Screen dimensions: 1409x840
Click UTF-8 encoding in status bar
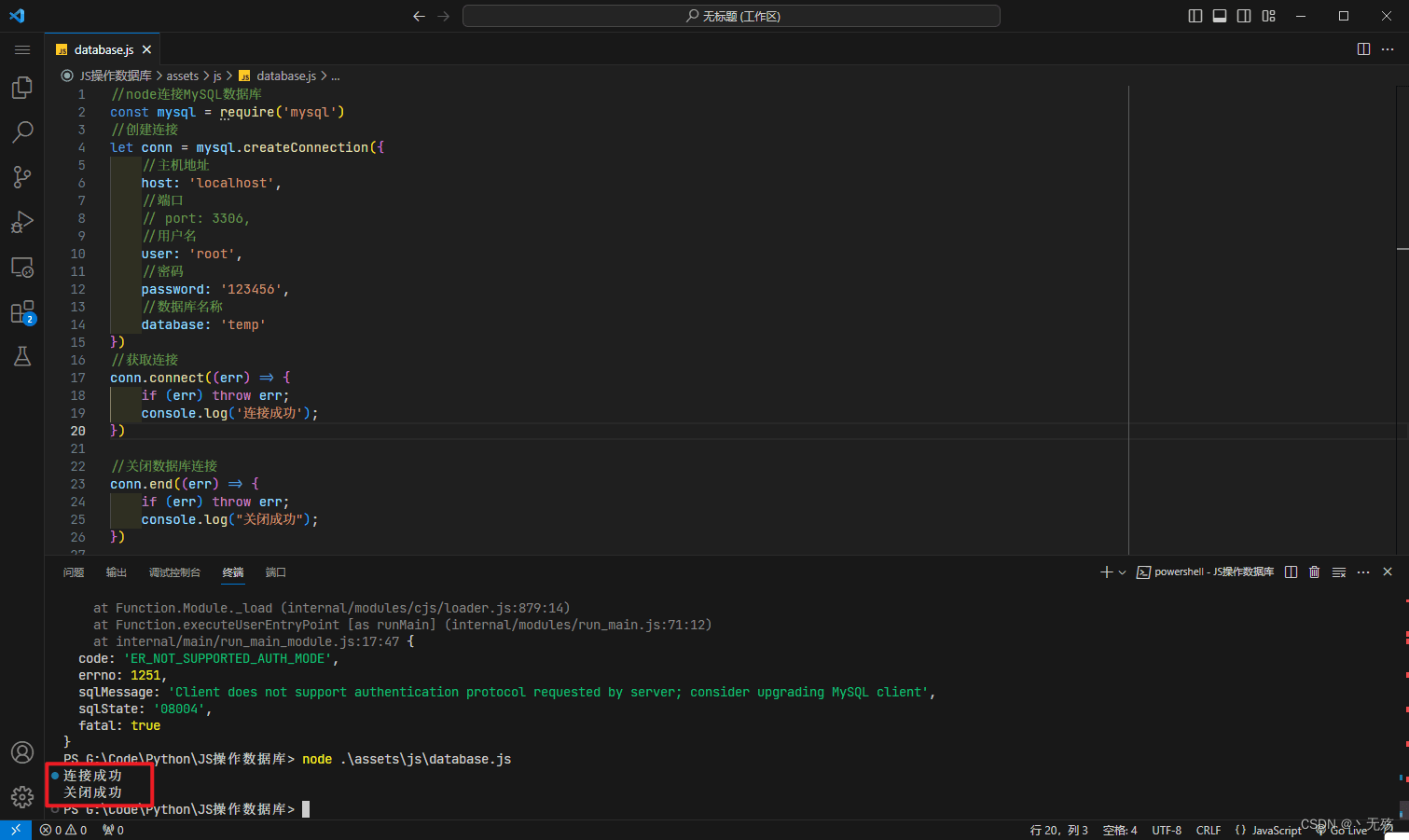[1167, 830]
